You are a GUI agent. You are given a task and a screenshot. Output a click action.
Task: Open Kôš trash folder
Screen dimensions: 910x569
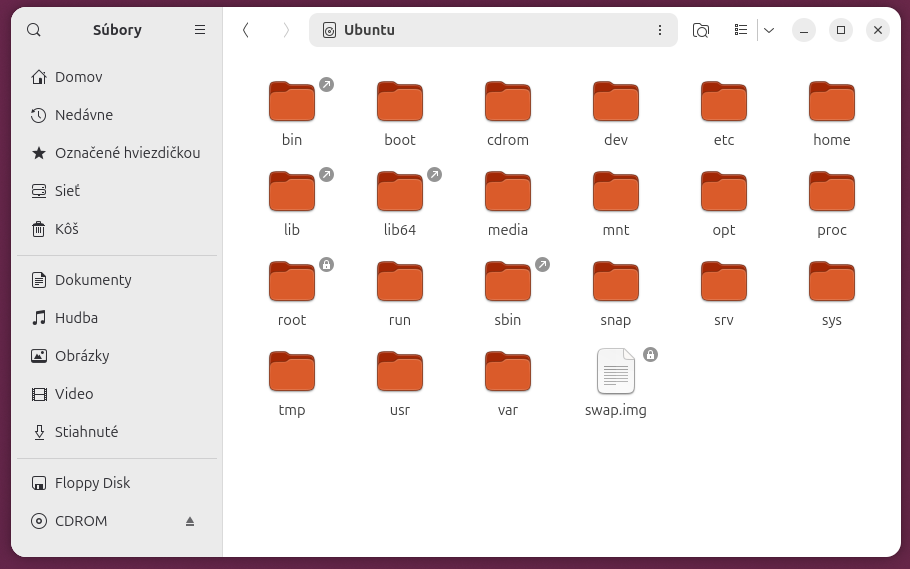(x=117, y=229)
